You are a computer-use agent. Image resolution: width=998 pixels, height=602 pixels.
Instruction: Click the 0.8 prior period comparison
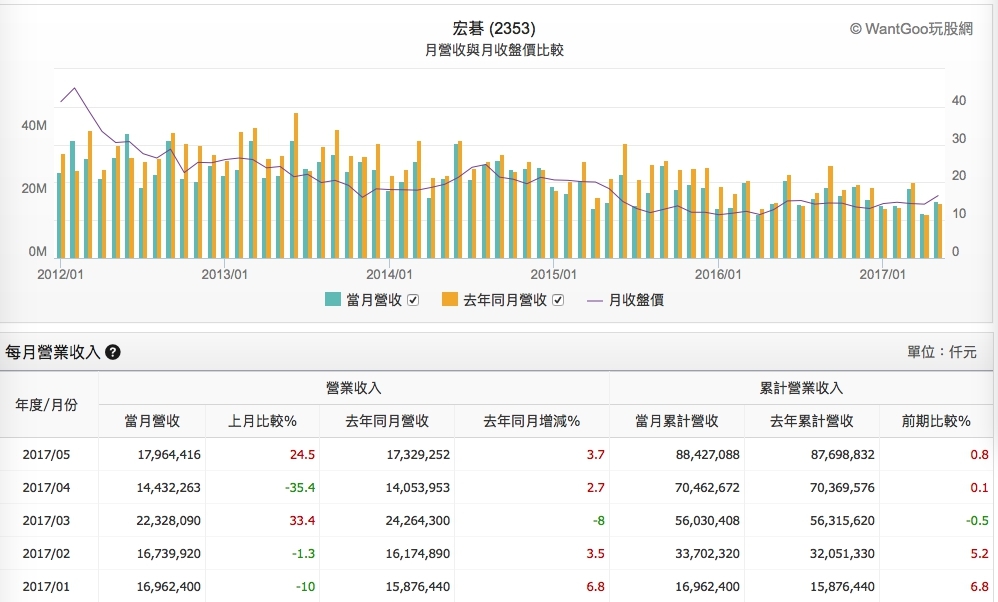click(x=980, y=454)
